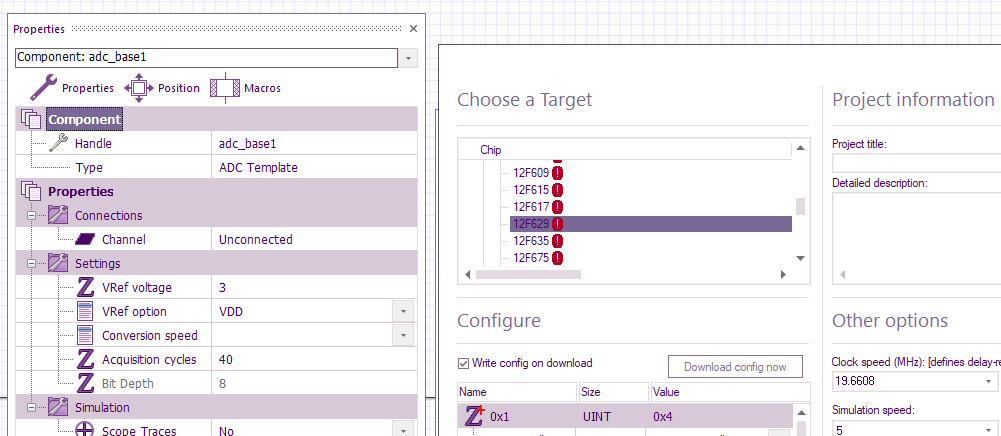Screen dimensions: 1001x436
Task: Open the Clock speed dropdown
Action: (x=990, y=382)
